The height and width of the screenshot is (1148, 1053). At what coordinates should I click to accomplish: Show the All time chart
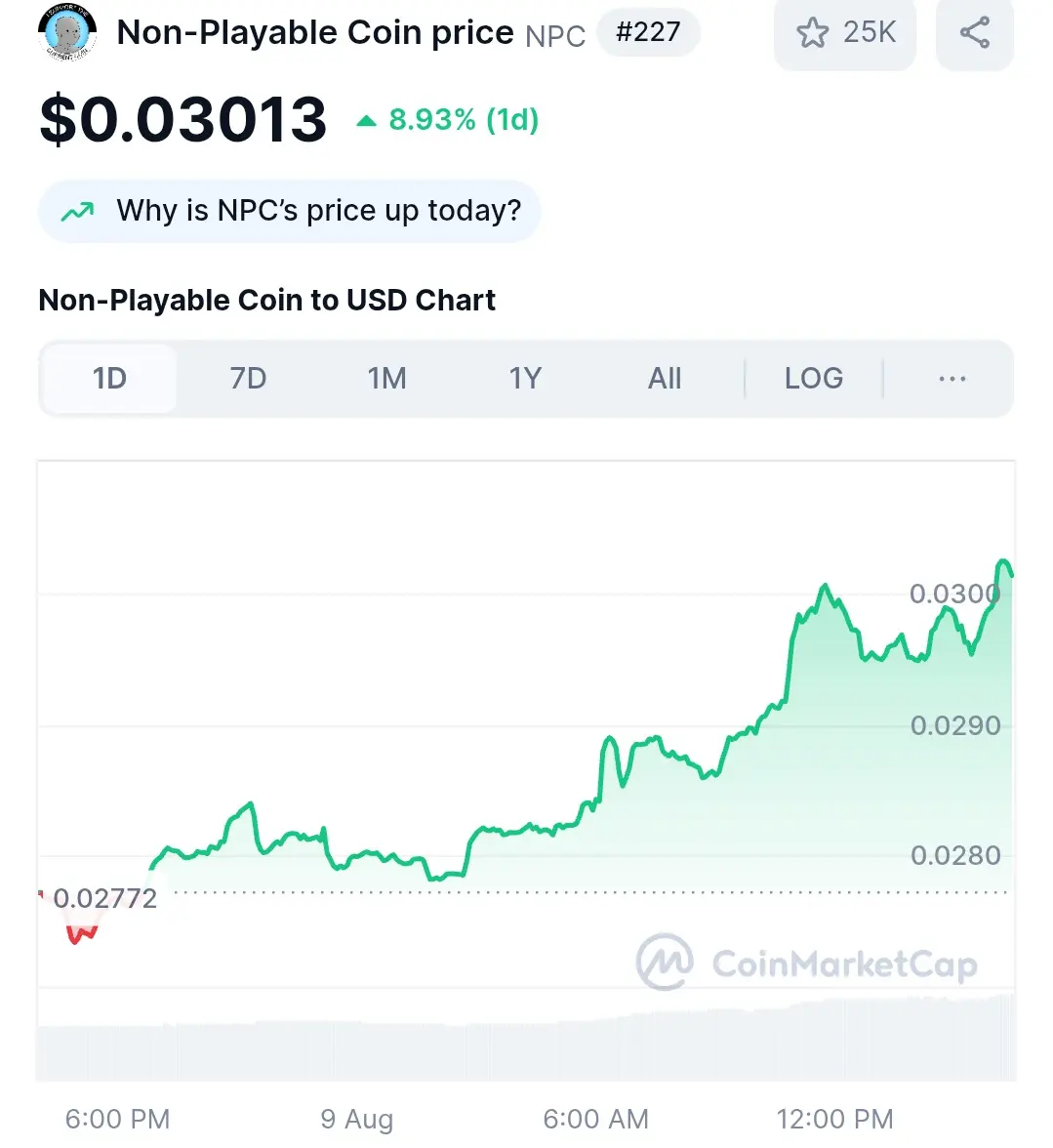(x=665, y=379)
